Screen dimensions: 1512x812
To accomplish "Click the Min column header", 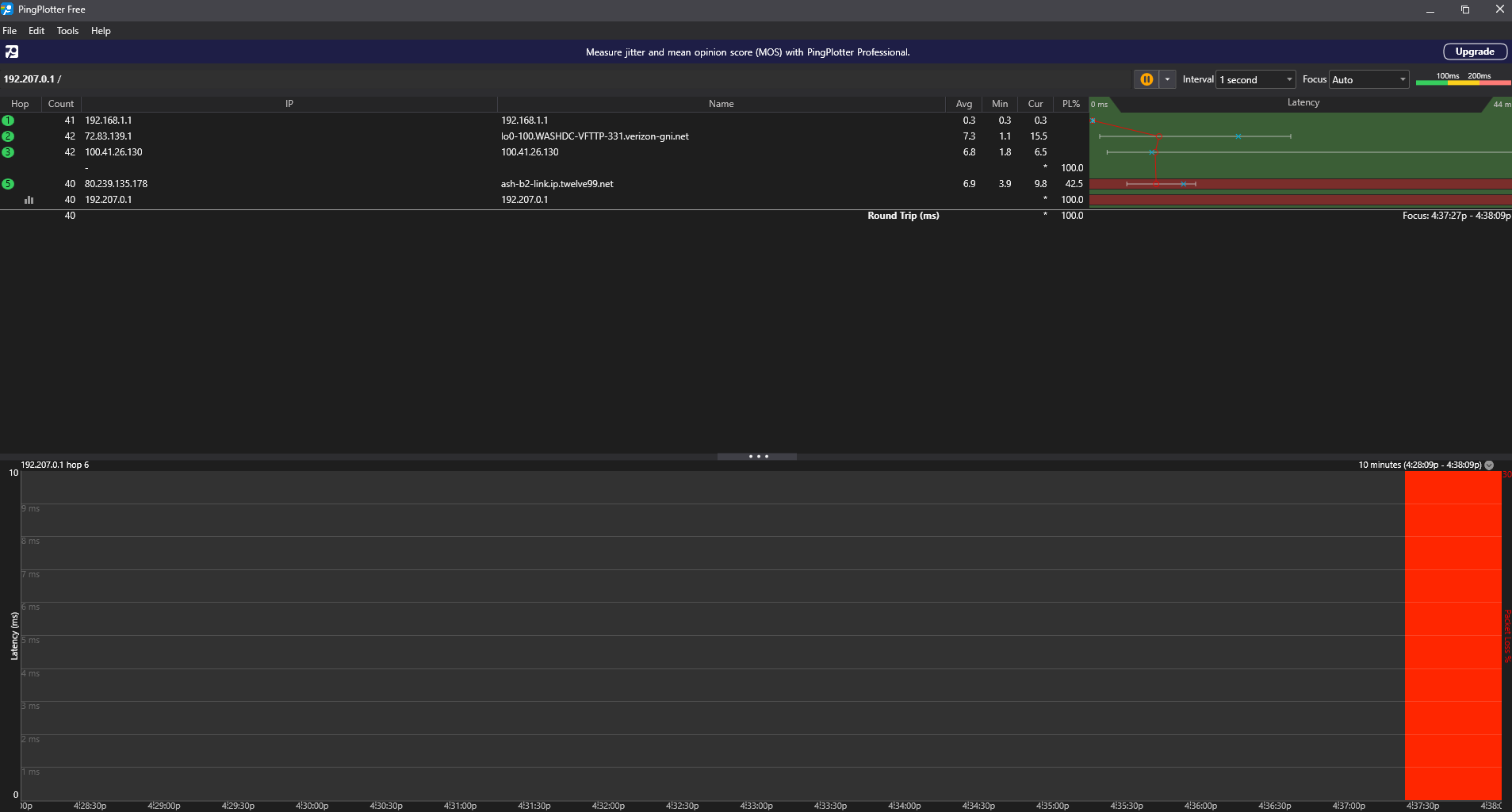I will [1000, 104].
